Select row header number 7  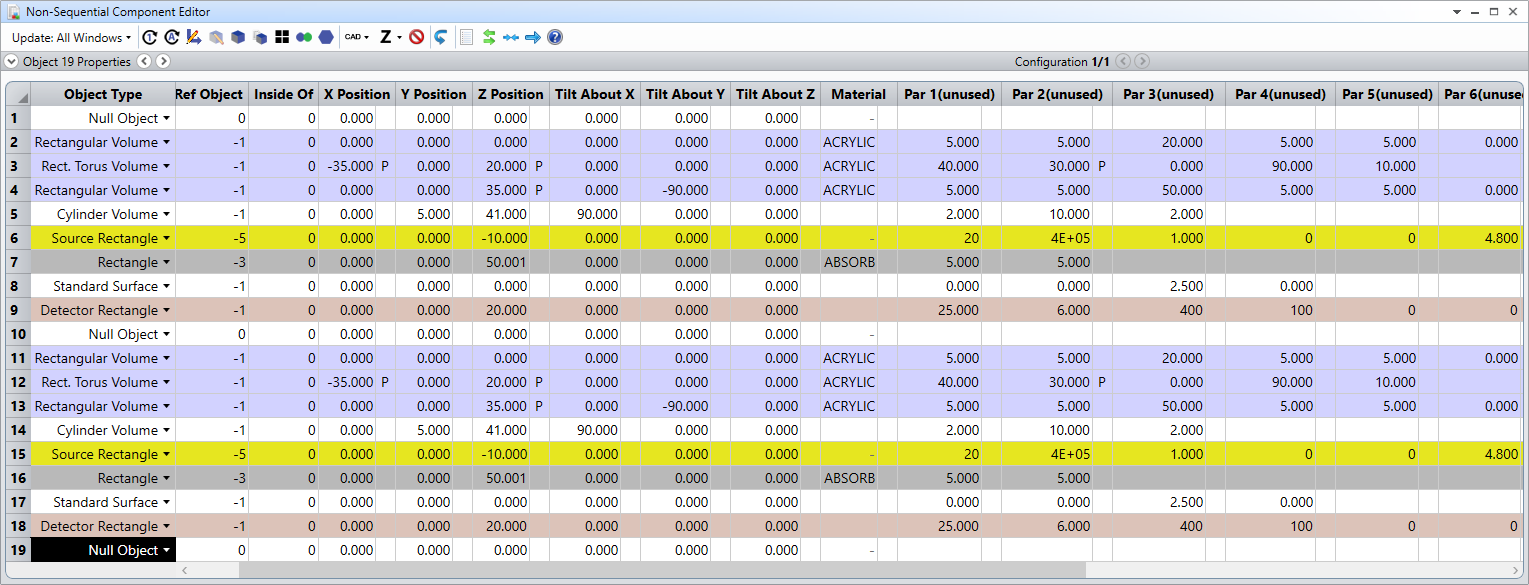click(x=16, y=262)
